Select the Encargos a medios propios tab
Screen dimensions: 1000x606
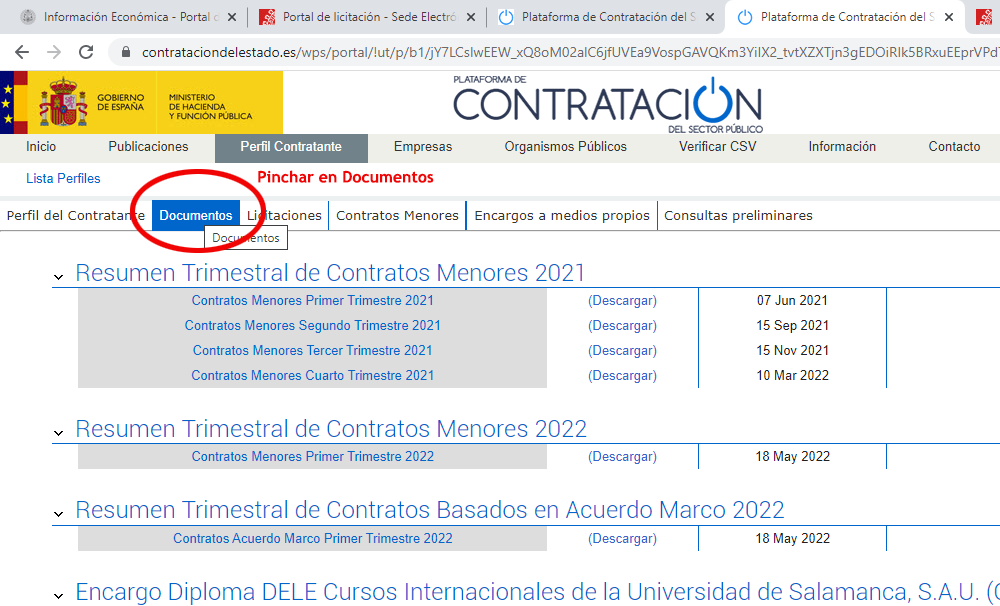(562, 216)
